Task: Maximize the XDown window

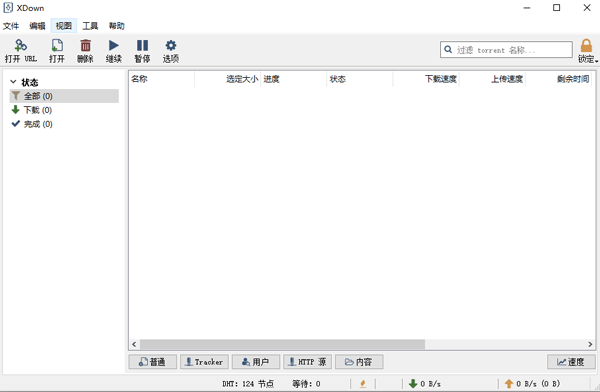Action: (557, 8)
